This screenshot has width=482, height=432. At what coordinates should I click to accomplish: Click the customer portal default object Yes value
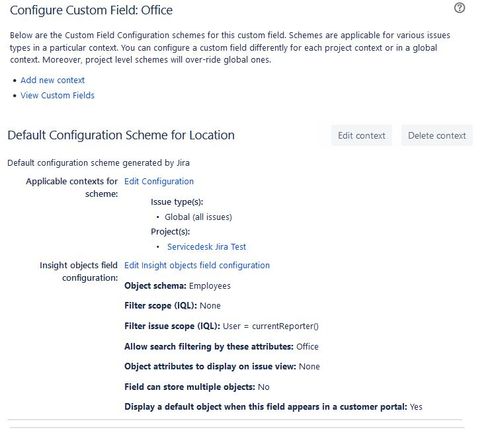[416, 407]
